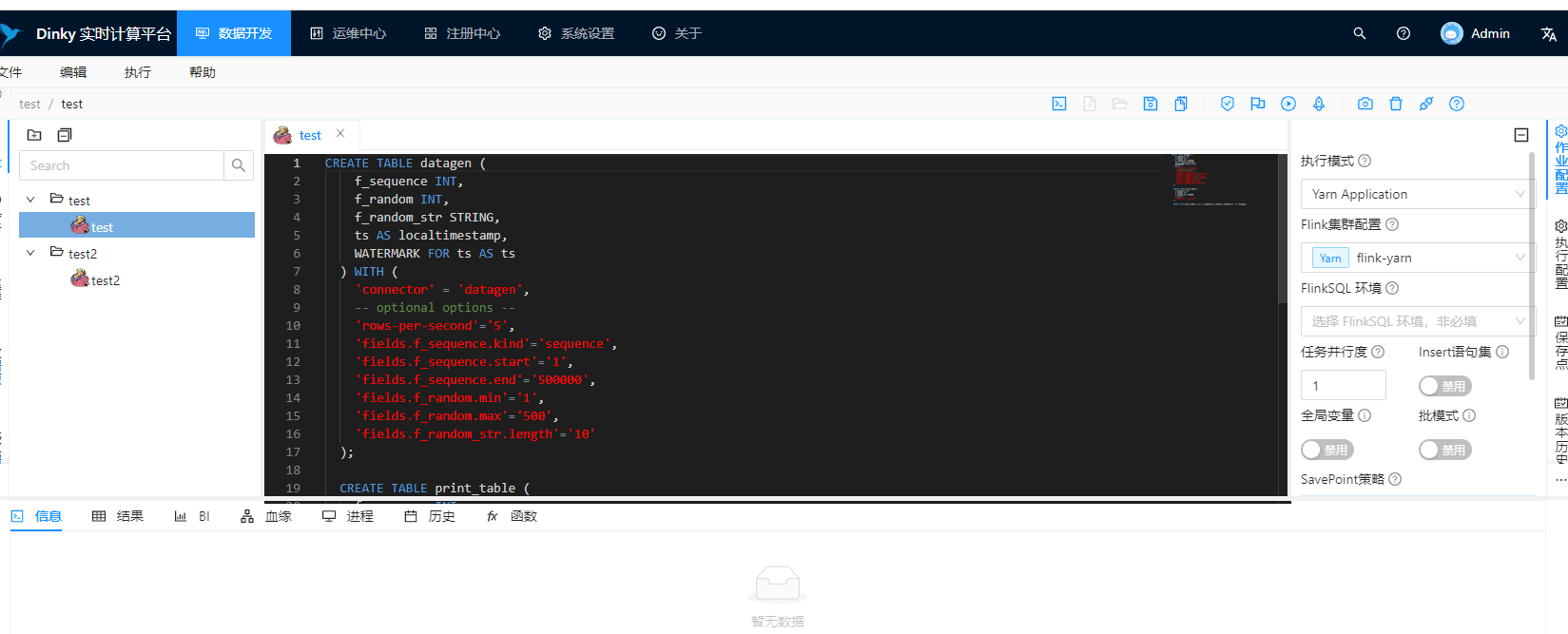Switch to the 函数 bottom tab
The width and height of the screenshot is (1568, 634).
click(x=512, y=516)
